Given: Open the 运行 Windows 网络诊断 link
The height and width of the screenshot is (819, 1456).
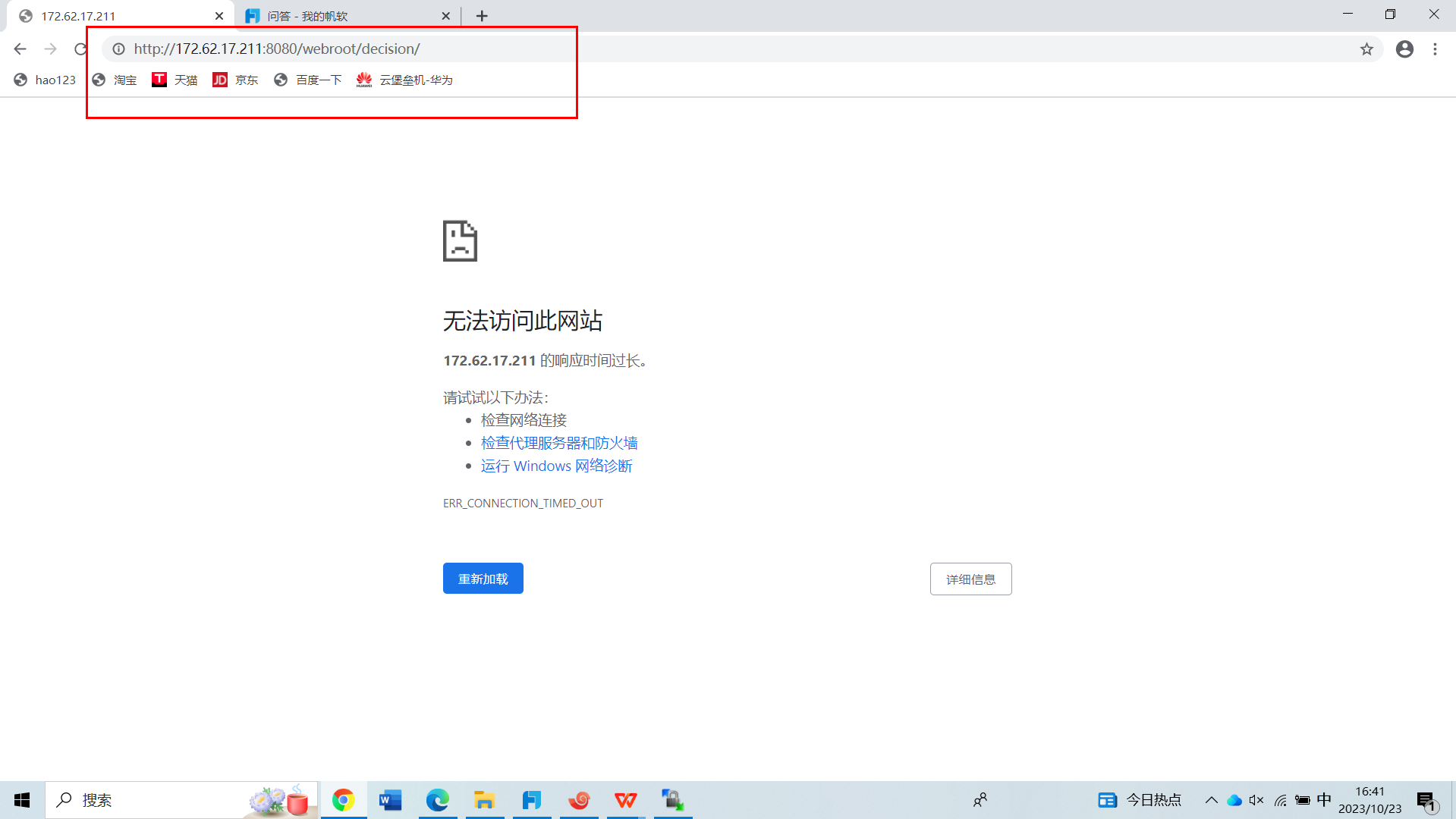Looking at the screenshot, I should point(556,466).
